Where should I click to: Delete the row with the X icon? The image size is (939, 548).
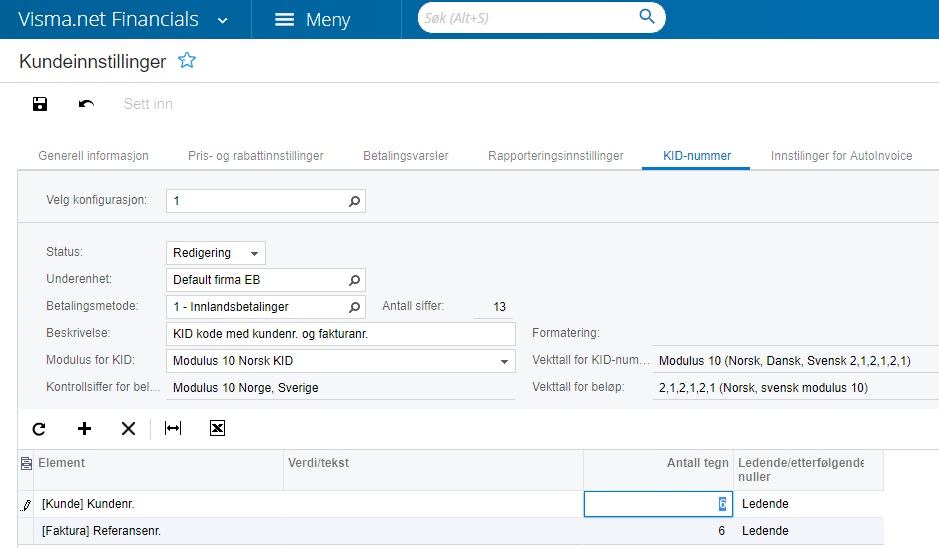(128, 428)
